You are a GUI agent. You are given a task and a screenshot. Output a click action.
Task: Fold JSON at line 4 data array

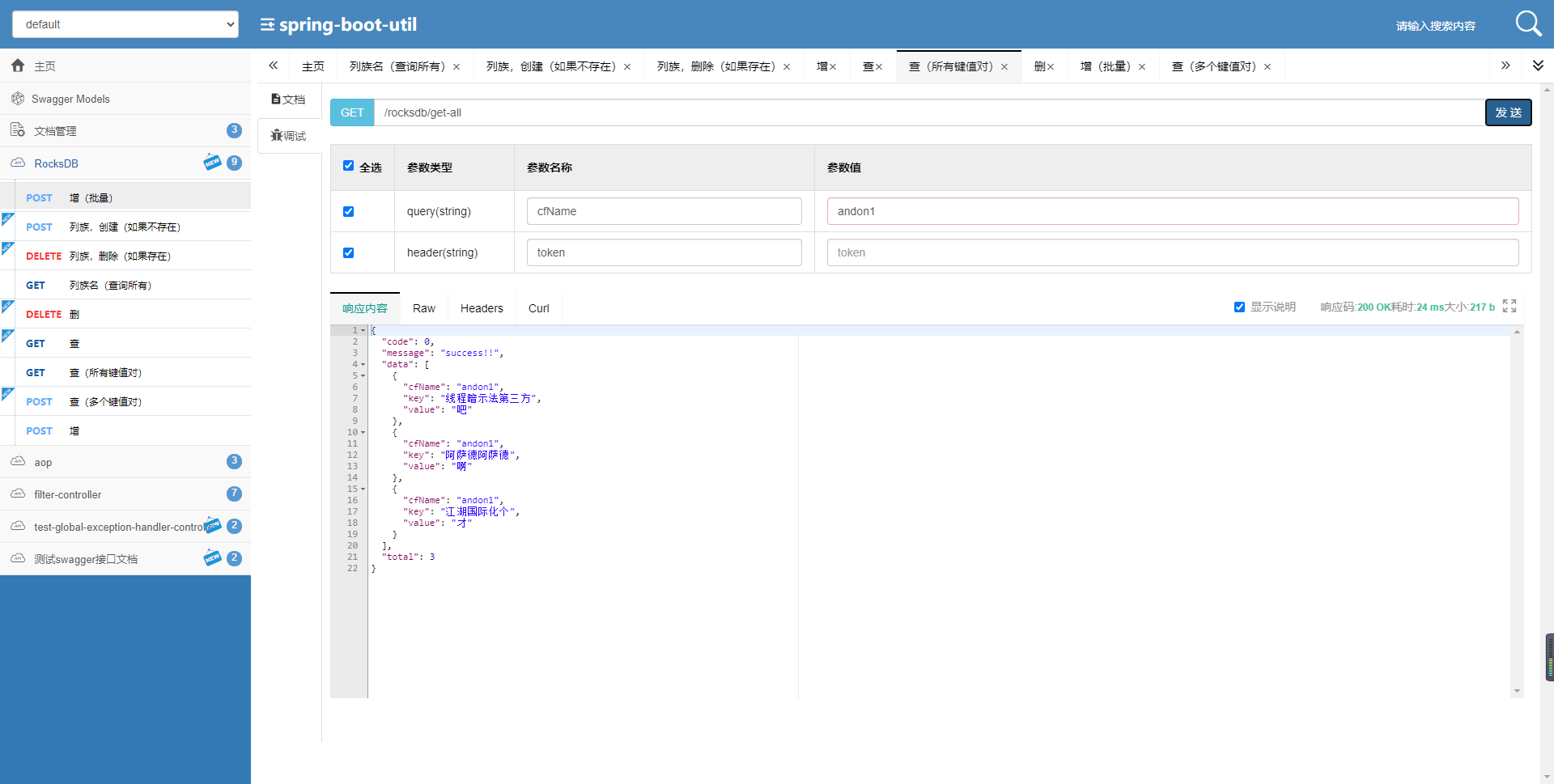coord(363,365)
